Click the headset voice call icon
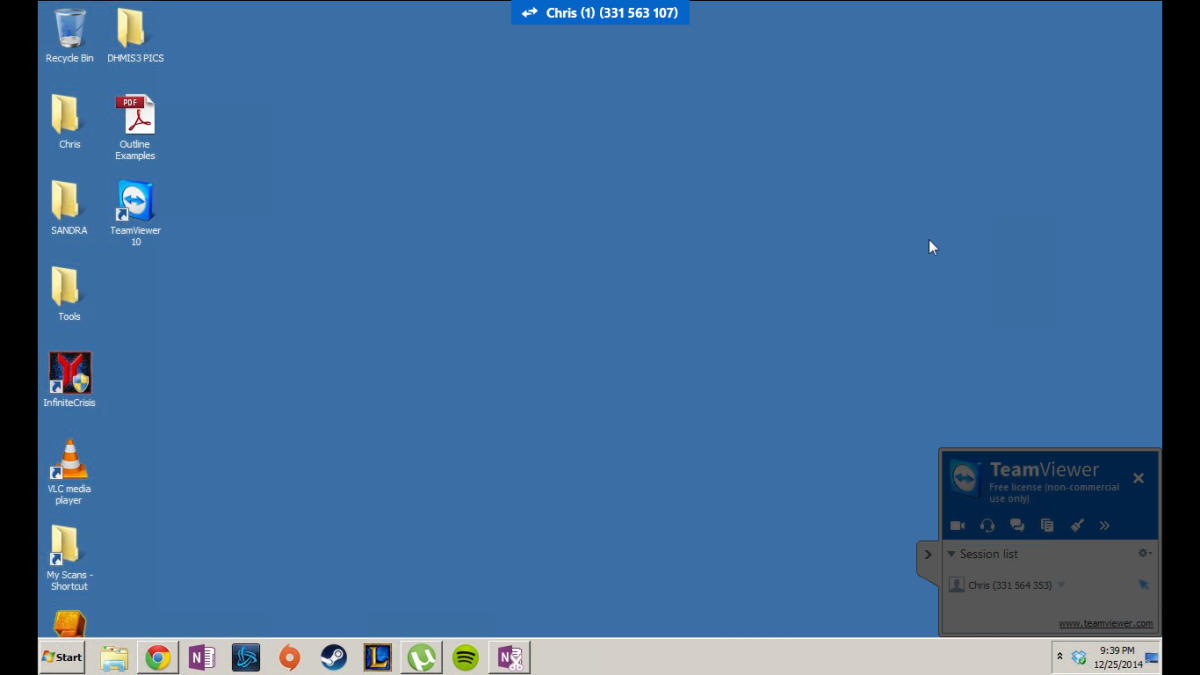Screen dimensions: 1200x675 [x=987, y=526]
